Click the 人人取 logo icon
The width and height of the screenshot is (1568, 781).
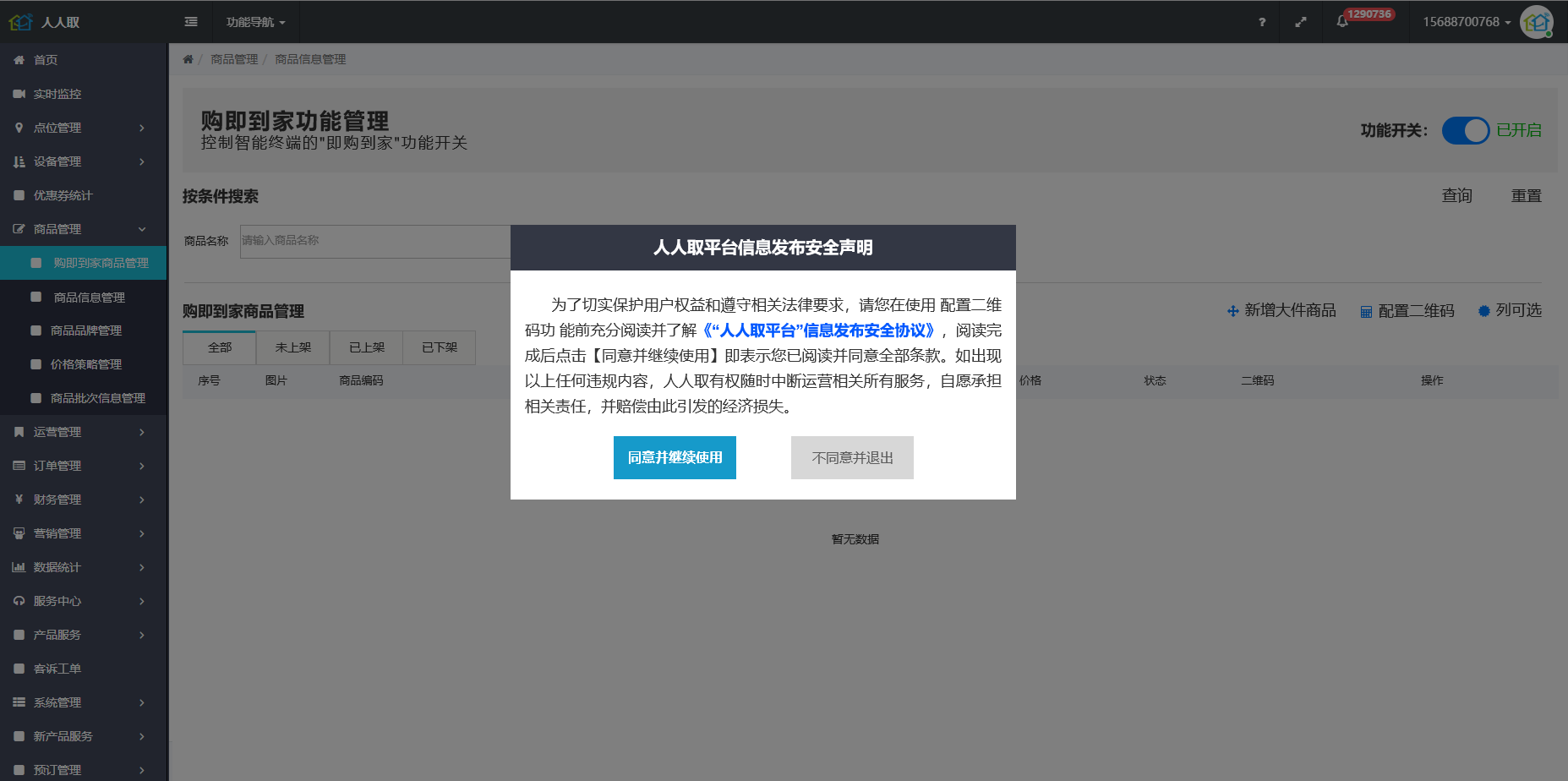coord(20,22)
